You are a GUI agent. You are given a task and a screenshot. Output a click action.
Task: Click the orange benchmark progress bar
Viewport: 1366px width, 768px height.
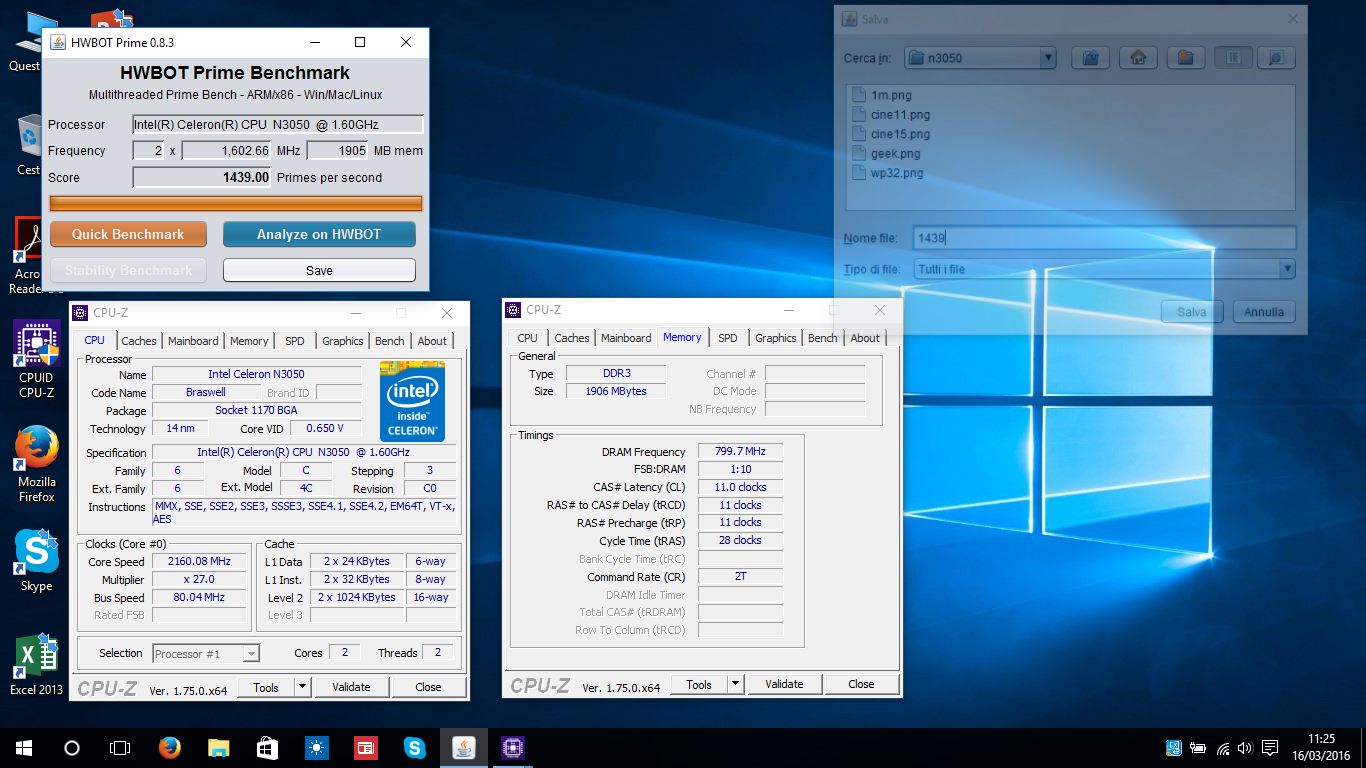pyautogui.click(x=236, y=204)
